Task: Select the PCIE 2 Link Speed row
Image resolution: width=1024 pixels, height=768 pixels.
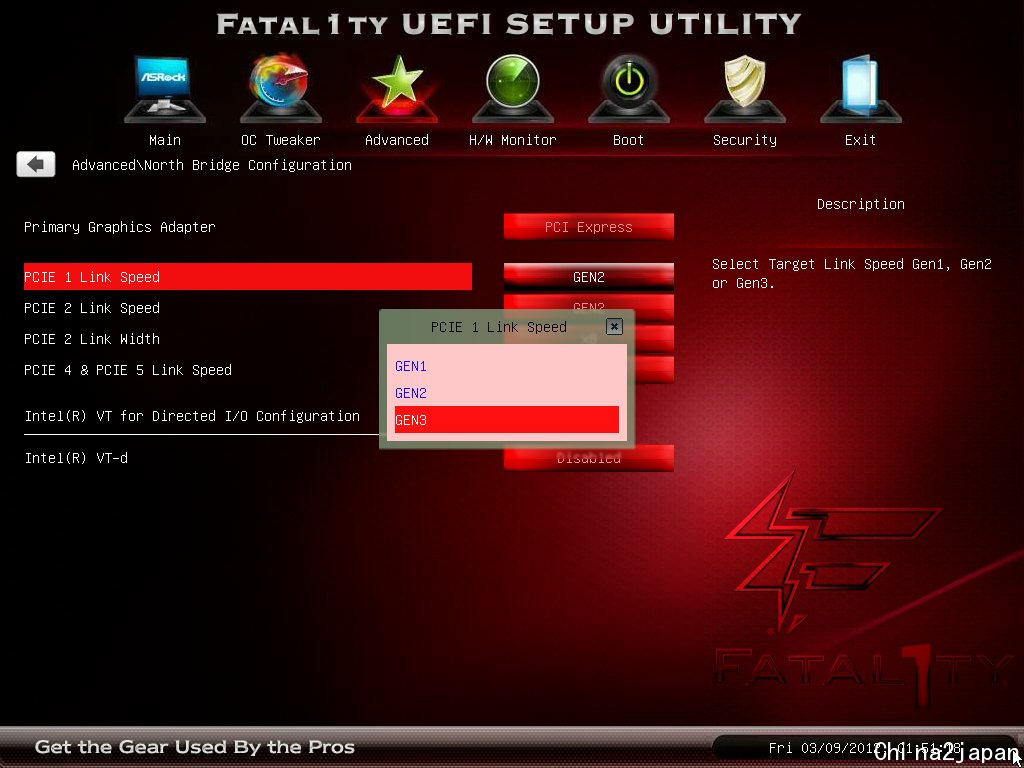Action: pos(91,308)
